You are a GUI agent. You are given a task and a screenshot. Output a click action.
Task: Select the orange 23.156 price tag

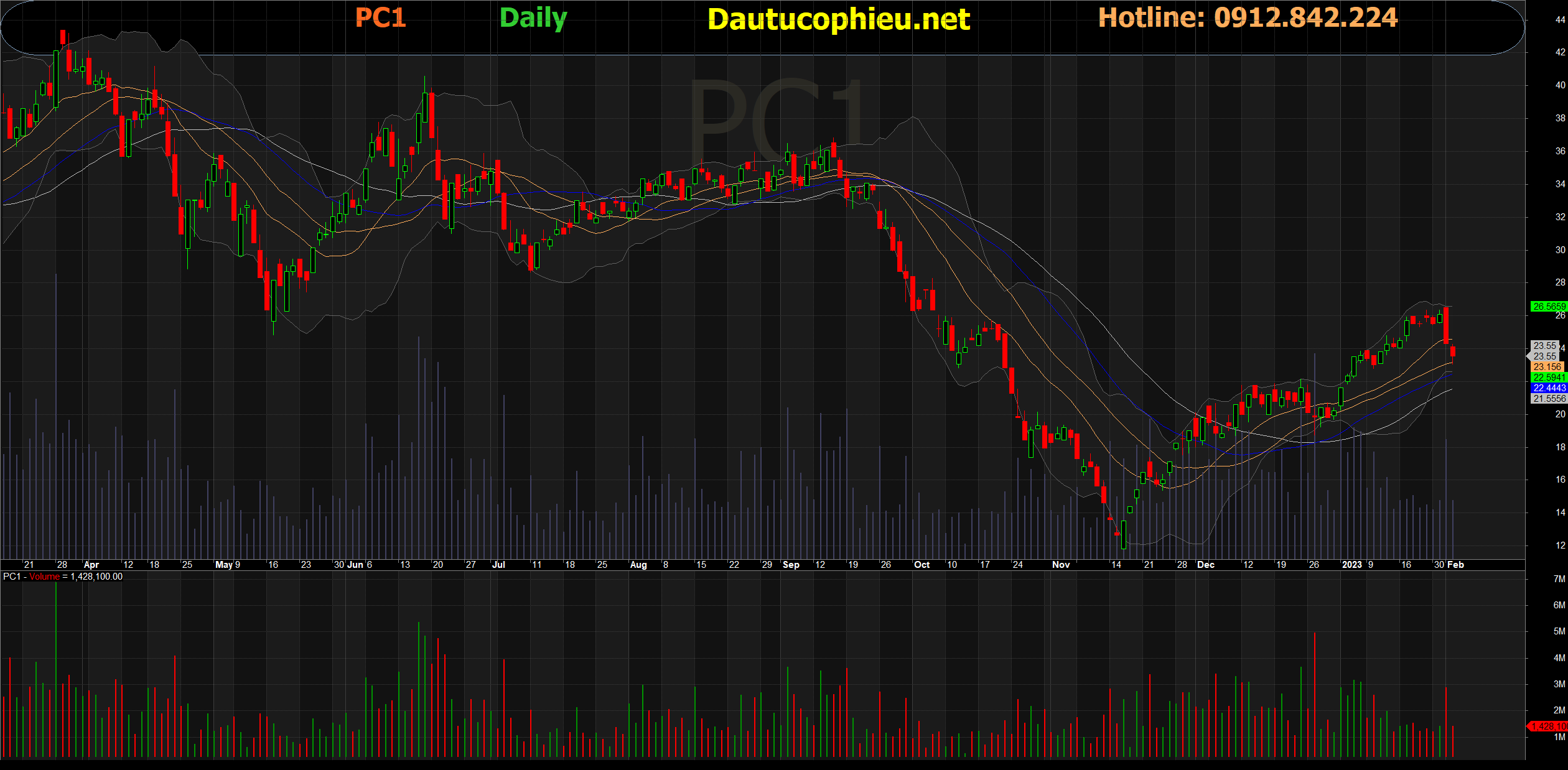click(1547, 367)
